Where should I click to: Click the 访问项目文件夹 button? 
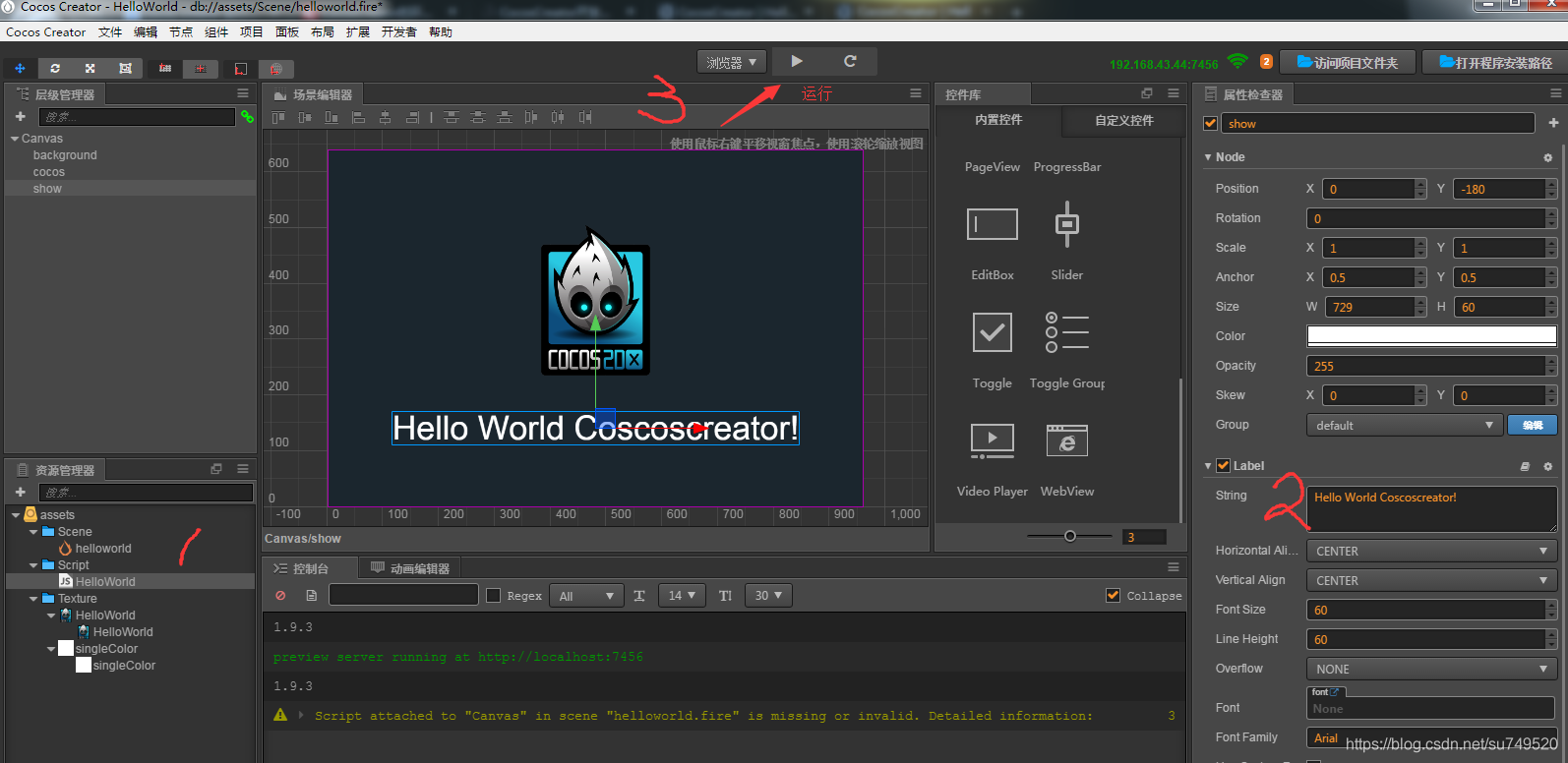pyautogui.click(x=1348, y=62)
